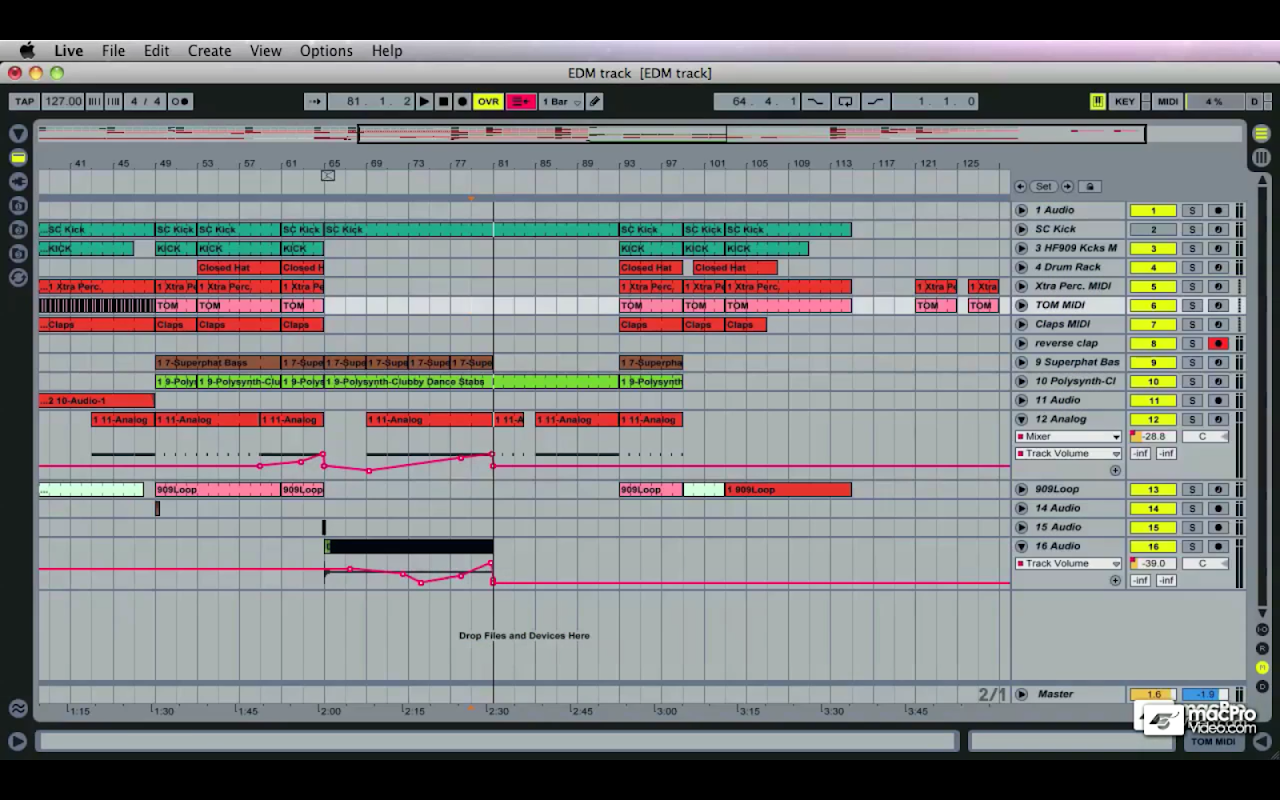Open the Options menu

(x=326, y=51)
